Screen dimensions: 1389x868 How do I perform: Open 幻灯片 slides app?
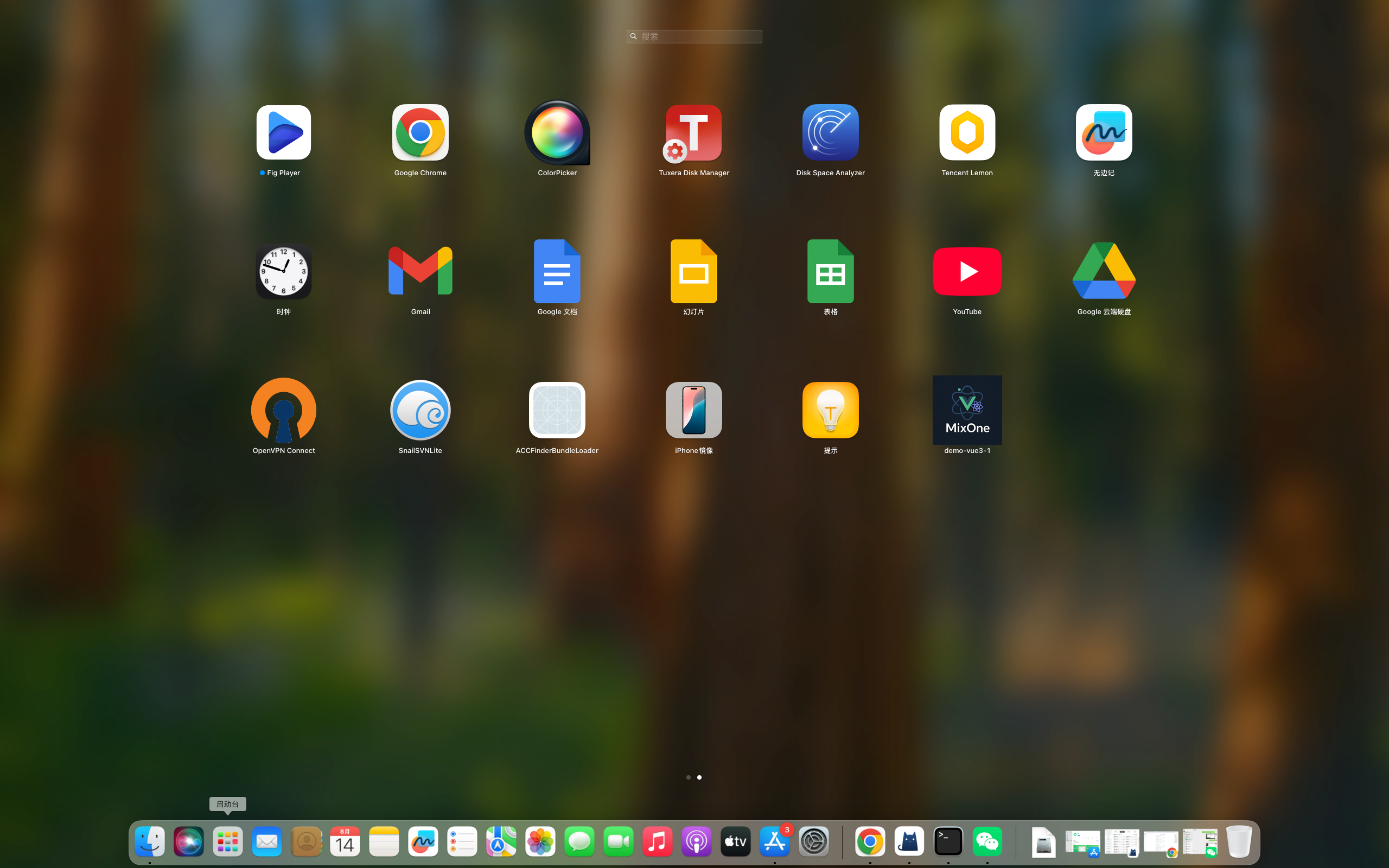tap(693, 272)
